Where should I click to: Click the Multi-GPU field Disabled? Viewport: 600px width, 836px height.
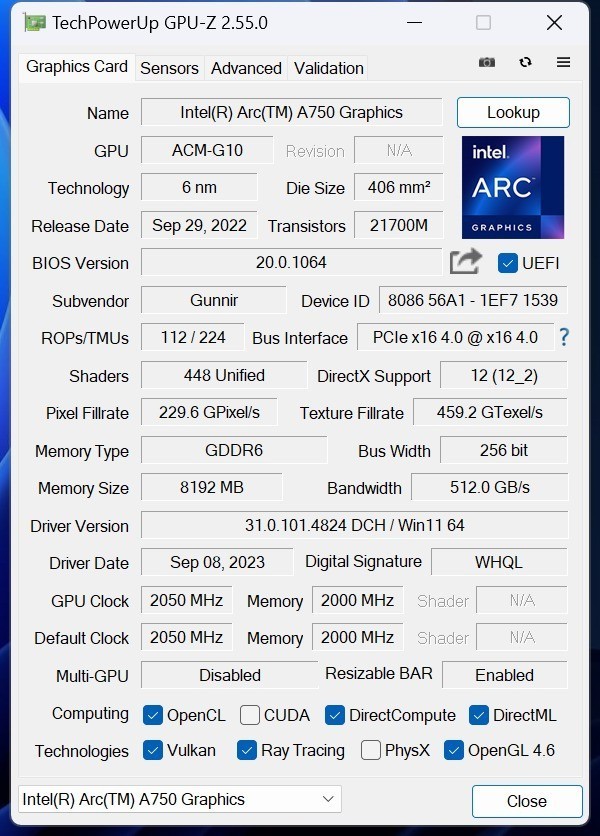(230, 675)
